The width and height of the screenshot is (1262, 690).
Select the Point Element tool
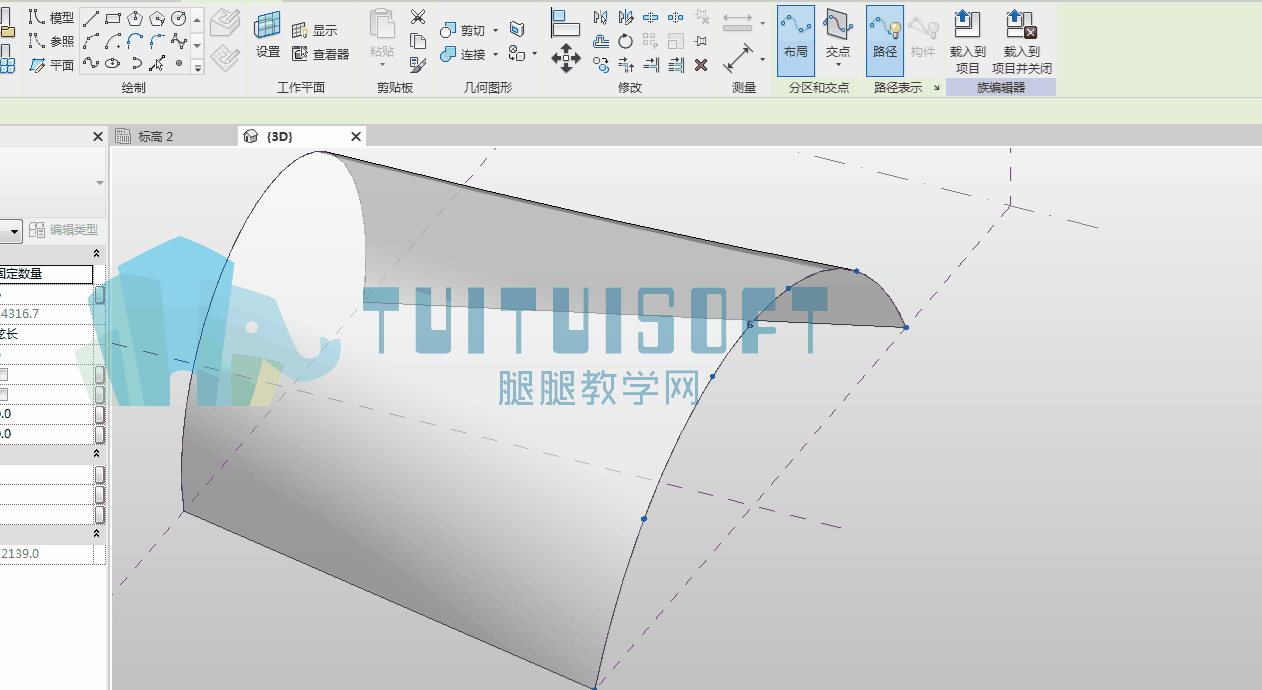click(179, 64)
